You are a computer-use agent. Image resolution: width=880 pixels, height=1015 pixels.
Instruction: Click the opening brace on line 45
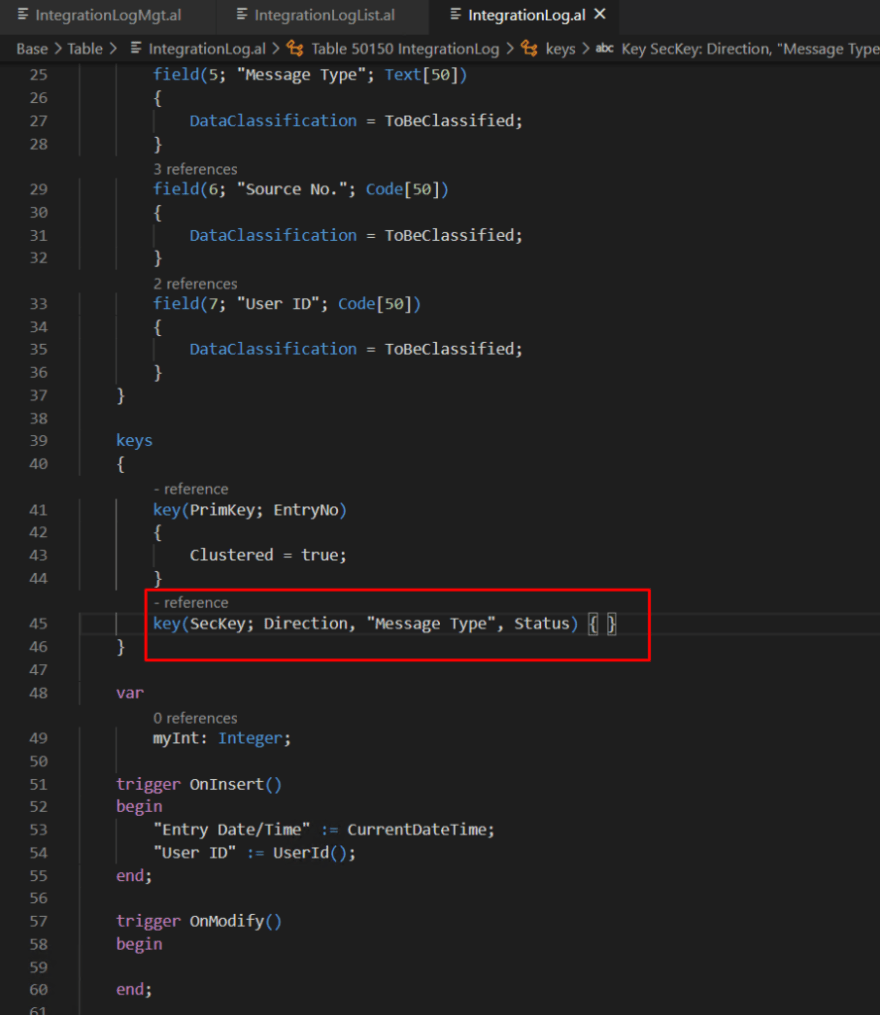(x=592, y=624)
